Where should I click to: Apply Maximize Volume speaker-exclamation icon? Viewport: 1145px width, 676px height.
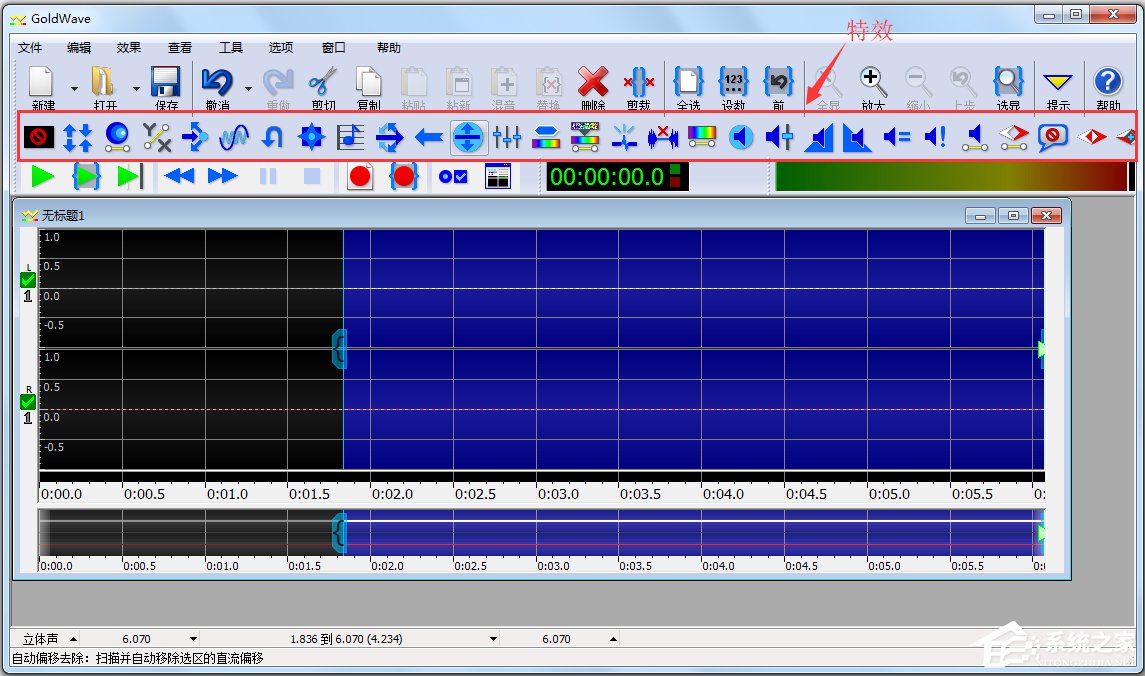tap(935, 137)
